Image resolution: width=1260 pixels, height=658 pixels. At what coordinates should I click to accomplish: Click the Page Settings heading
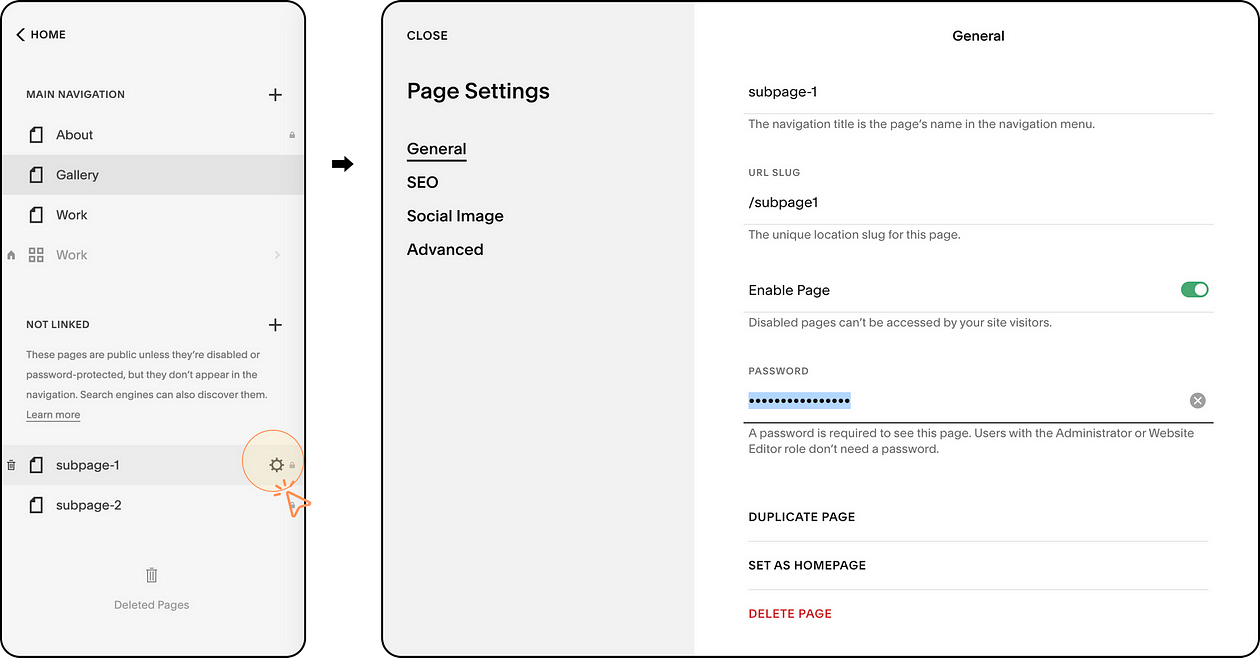point(478,91)
